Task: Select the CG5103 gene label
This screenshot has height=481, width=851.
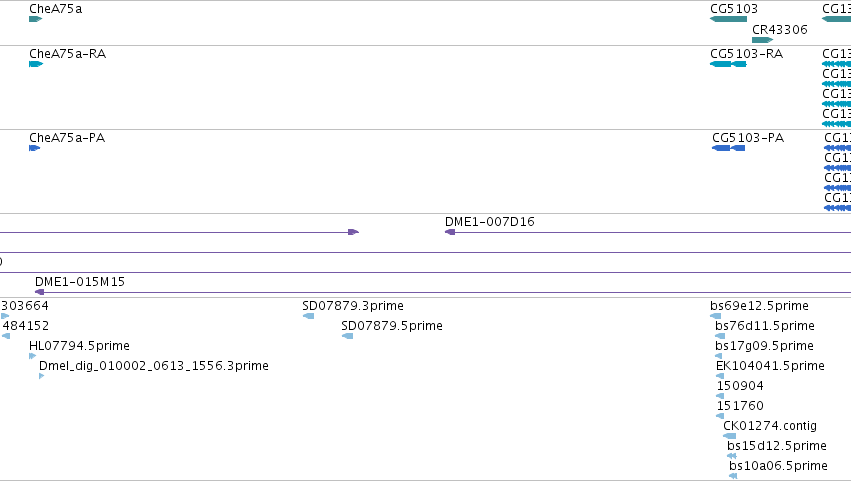Action: (734, 9)
